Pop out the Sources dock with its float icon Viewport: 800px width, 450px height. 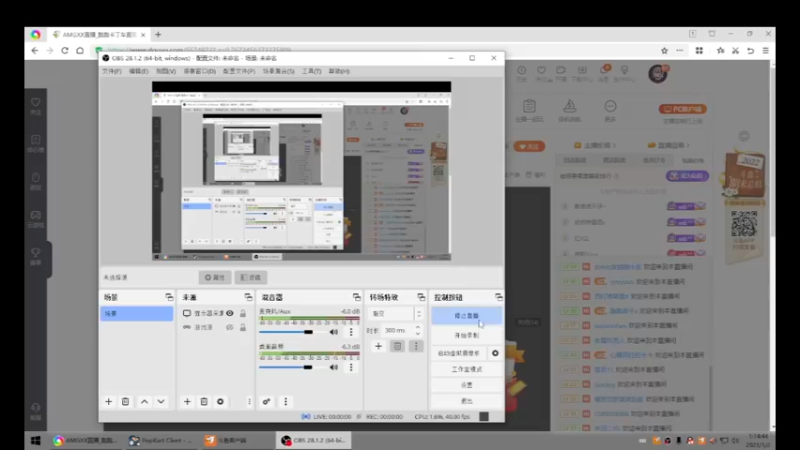point(248,297)
